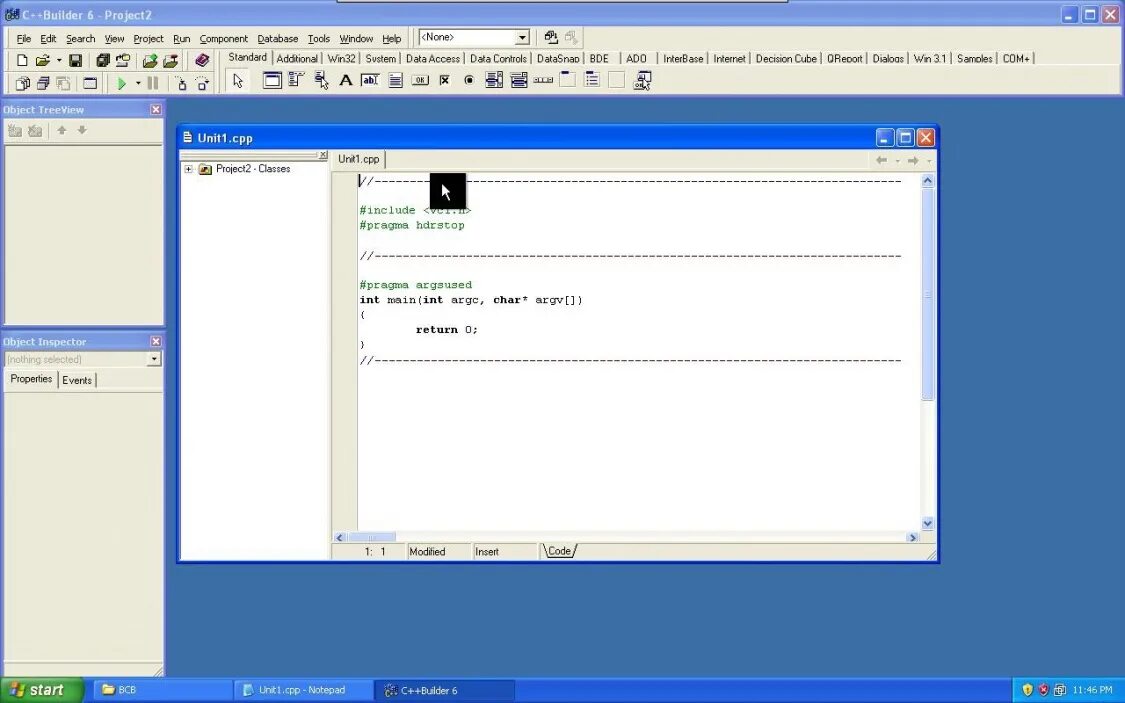Expand the Project2 - Classes tree node

188,169
